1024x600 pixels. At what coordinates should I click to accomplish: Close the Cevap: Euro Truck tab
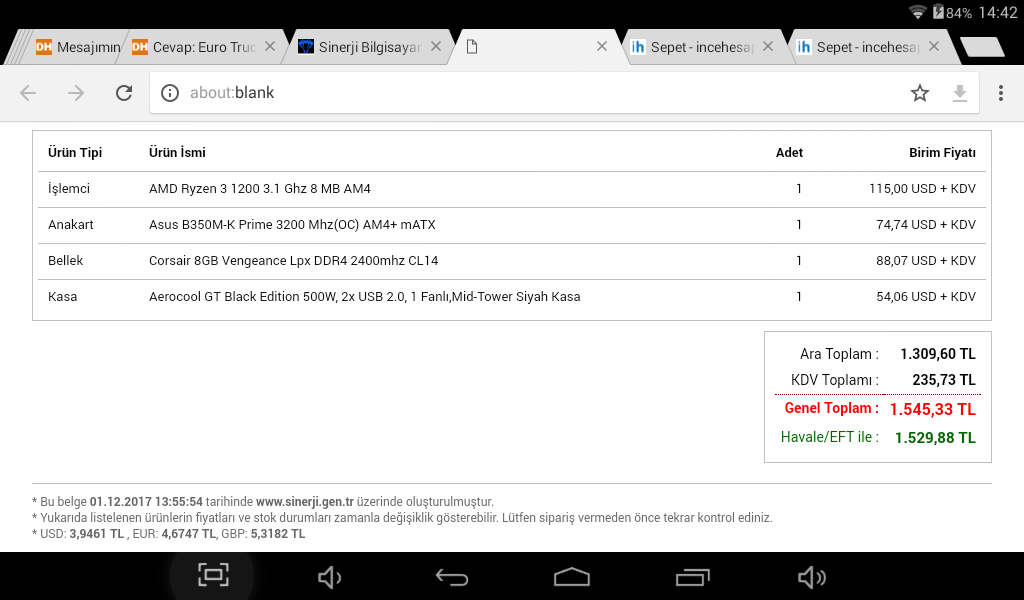tap(269, 46)
